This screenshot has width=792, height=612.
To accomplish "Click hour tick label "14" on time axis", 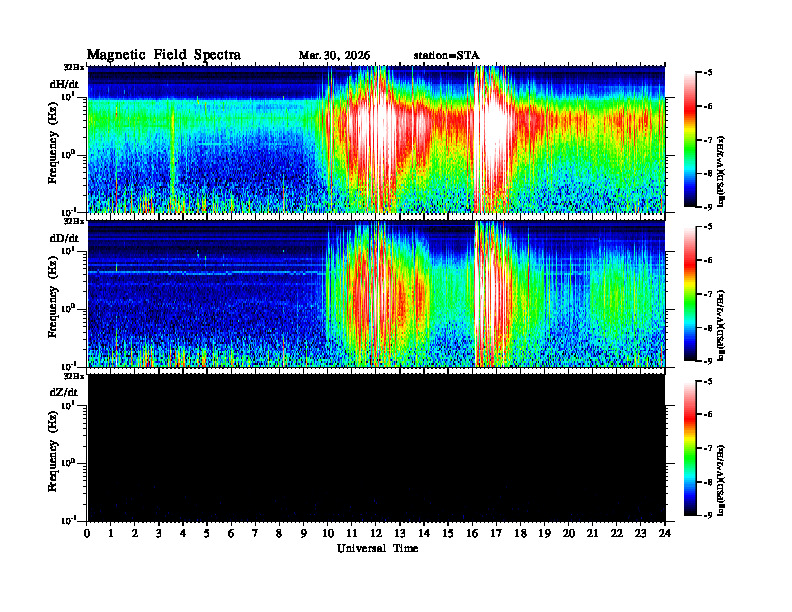I will (424, 534).
